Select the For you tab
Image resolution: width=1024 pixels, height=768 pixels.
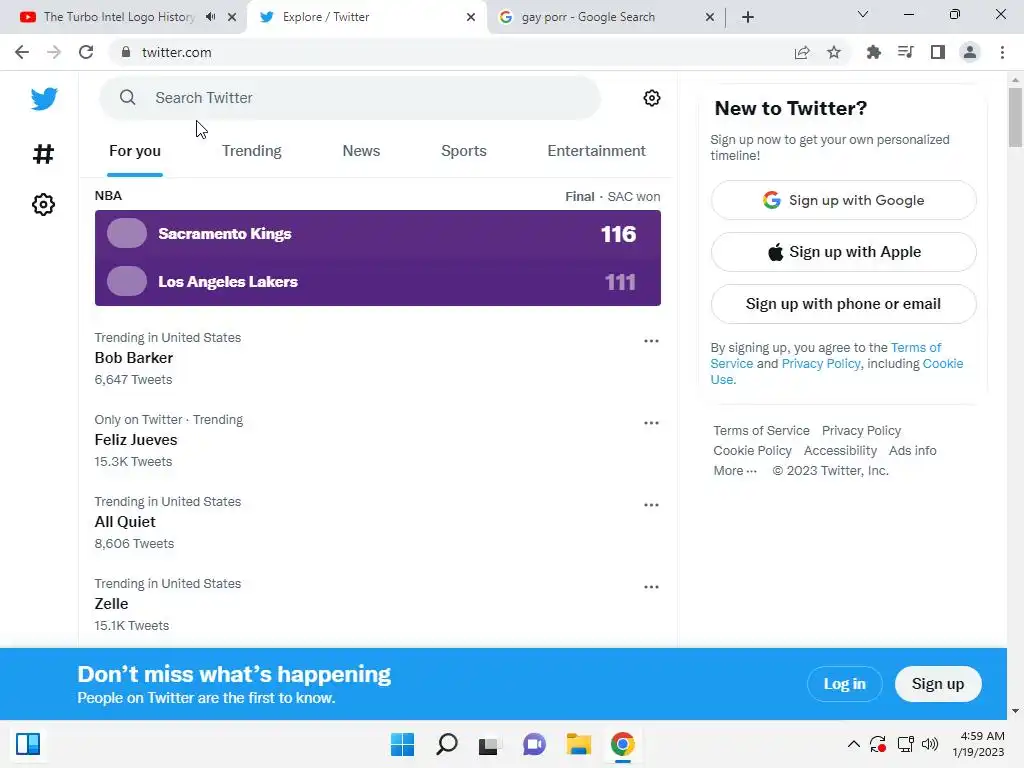coord(135,151)
